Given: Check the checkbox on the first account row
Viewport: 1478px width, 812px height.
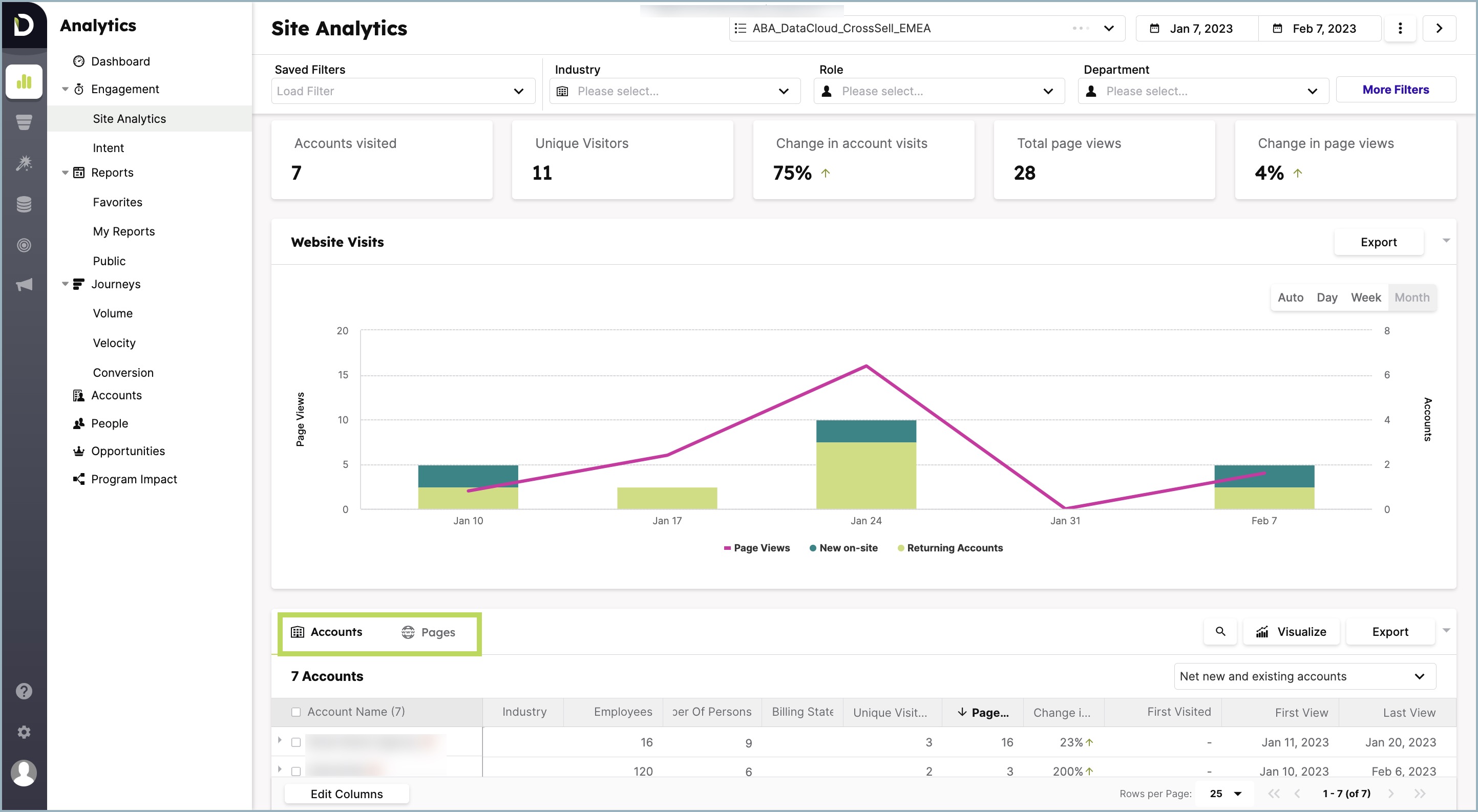Looking at the screenshot, I should click(297, 741).
